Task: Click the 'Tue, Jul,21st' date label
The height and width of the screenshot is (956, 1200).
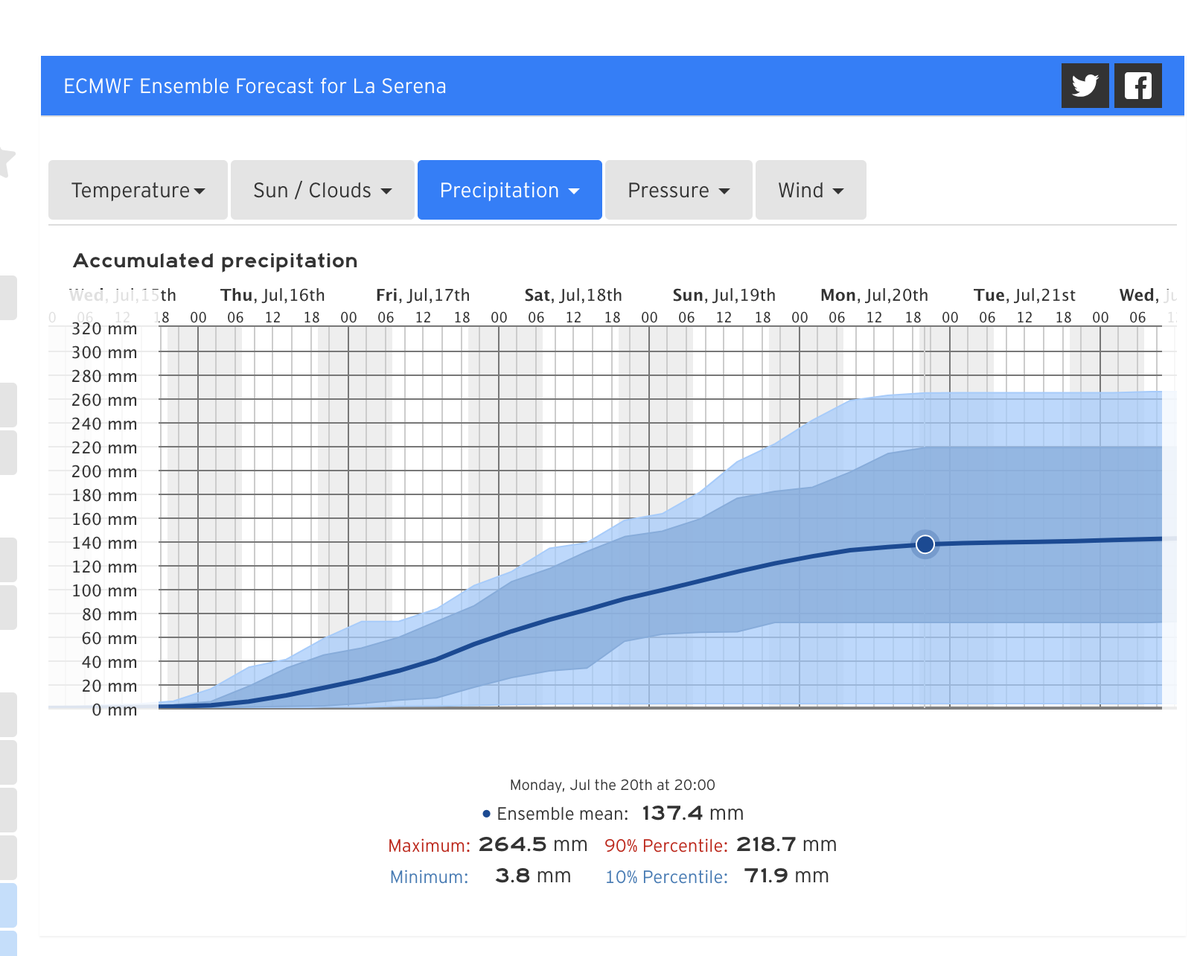Action: tap(1025, 295)
